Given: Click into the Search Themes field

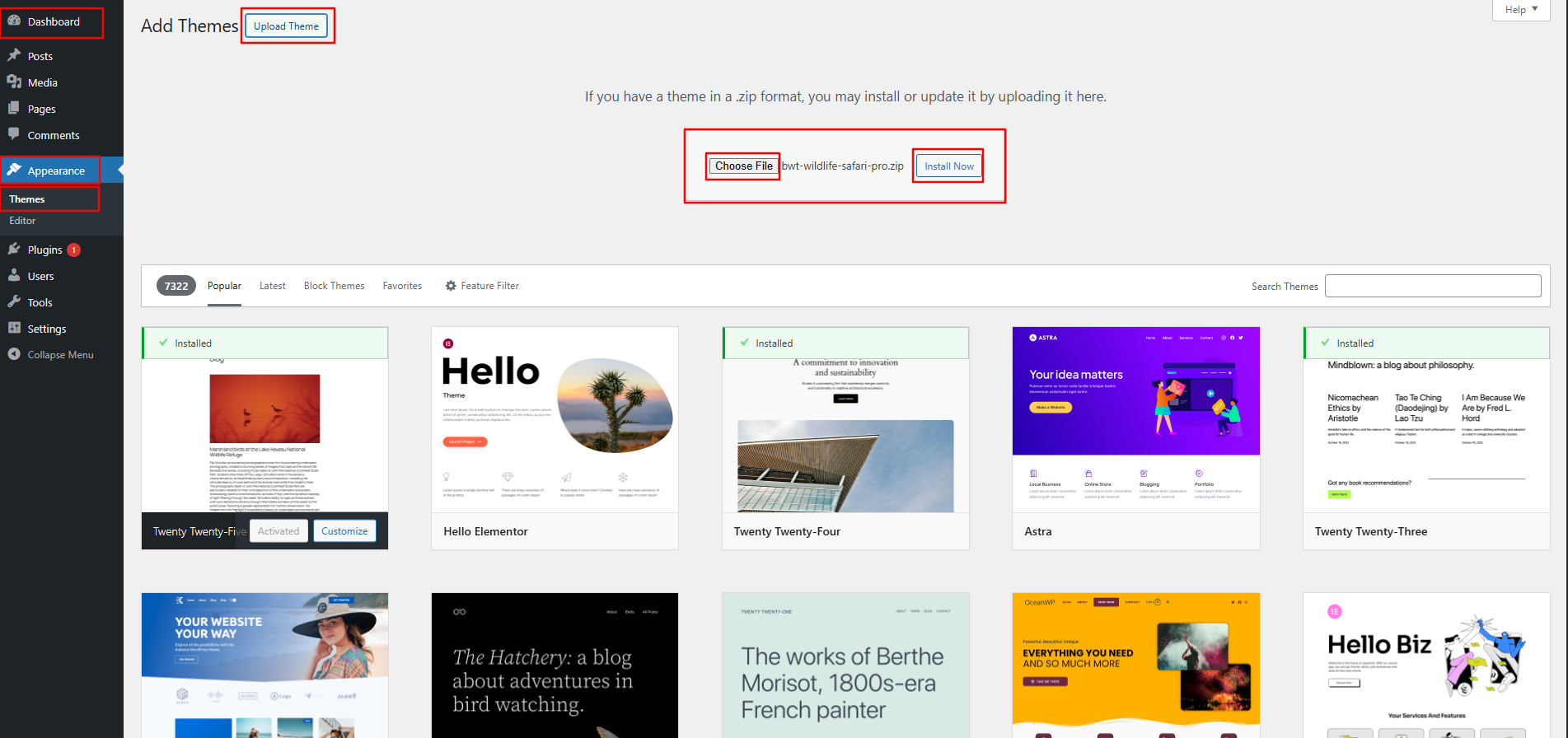Looking at the screenshot, I should coord(1433,286).
